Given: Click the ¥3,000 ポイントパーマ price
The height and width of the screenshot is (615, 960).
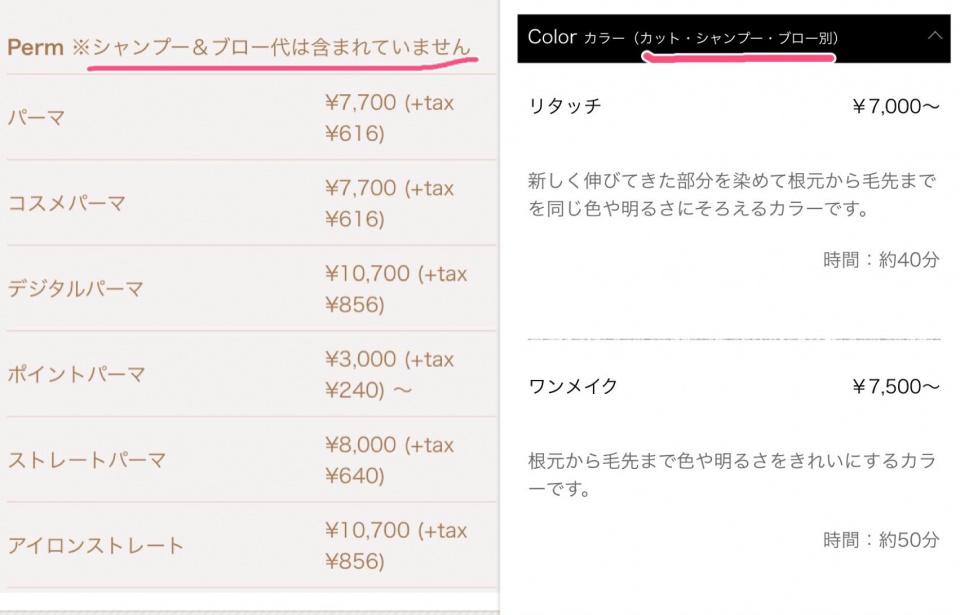Looking at the screenshot, I should point(389,374).
